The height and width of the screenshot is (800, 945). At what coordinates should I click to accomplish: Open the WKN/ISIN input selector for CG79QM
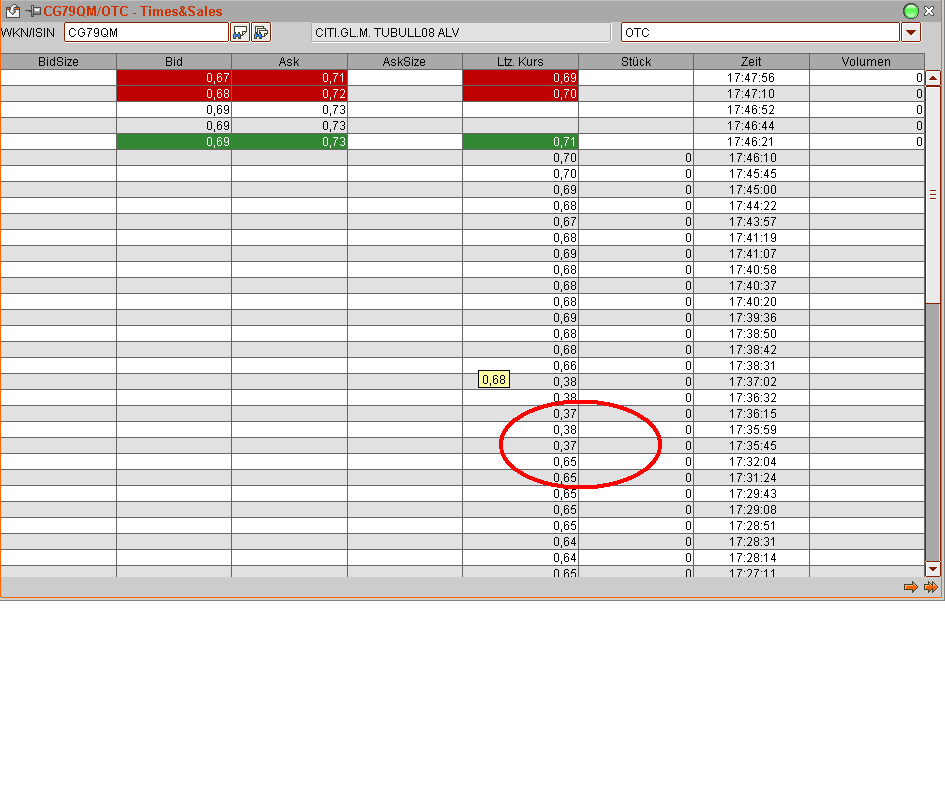point(146,31)
